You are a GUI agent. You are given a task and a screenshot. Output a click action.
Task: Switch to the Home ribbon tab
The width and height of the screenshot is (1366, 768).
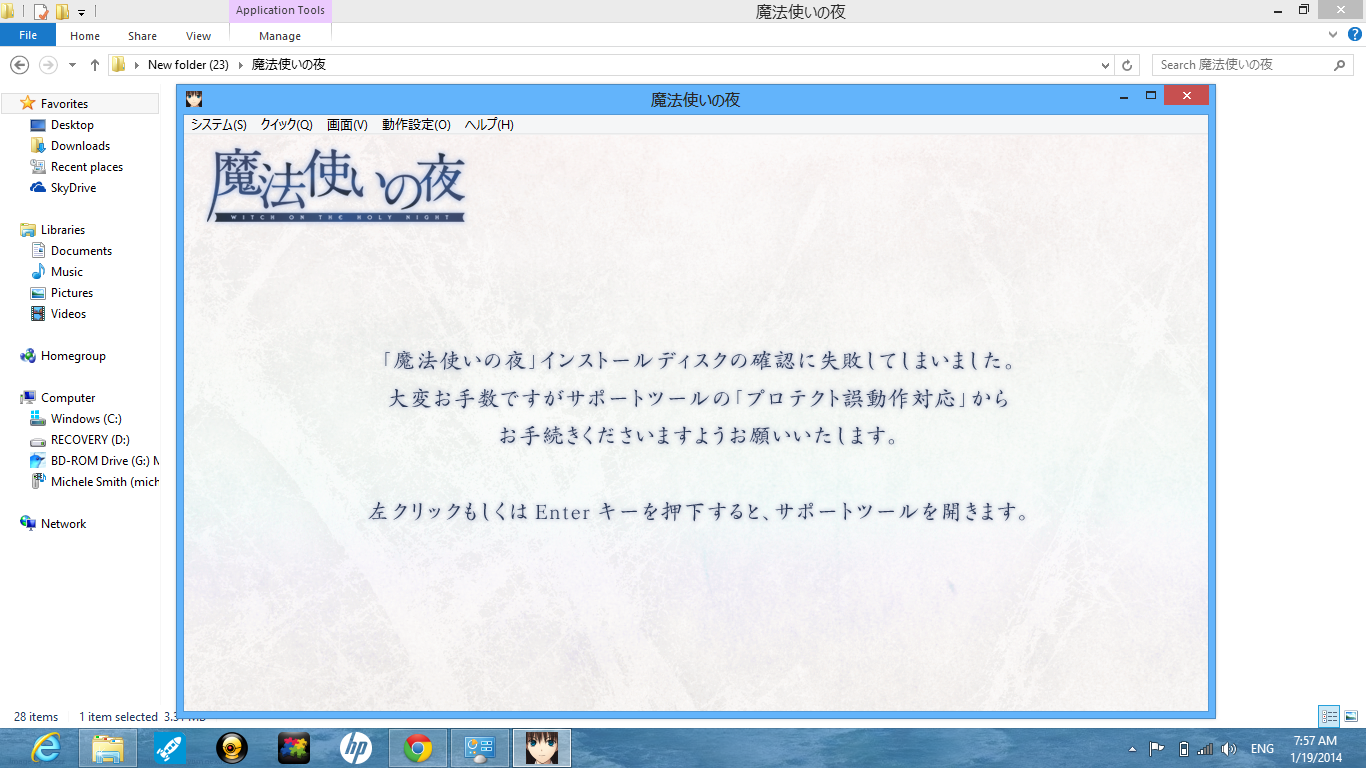pos(85,36)
